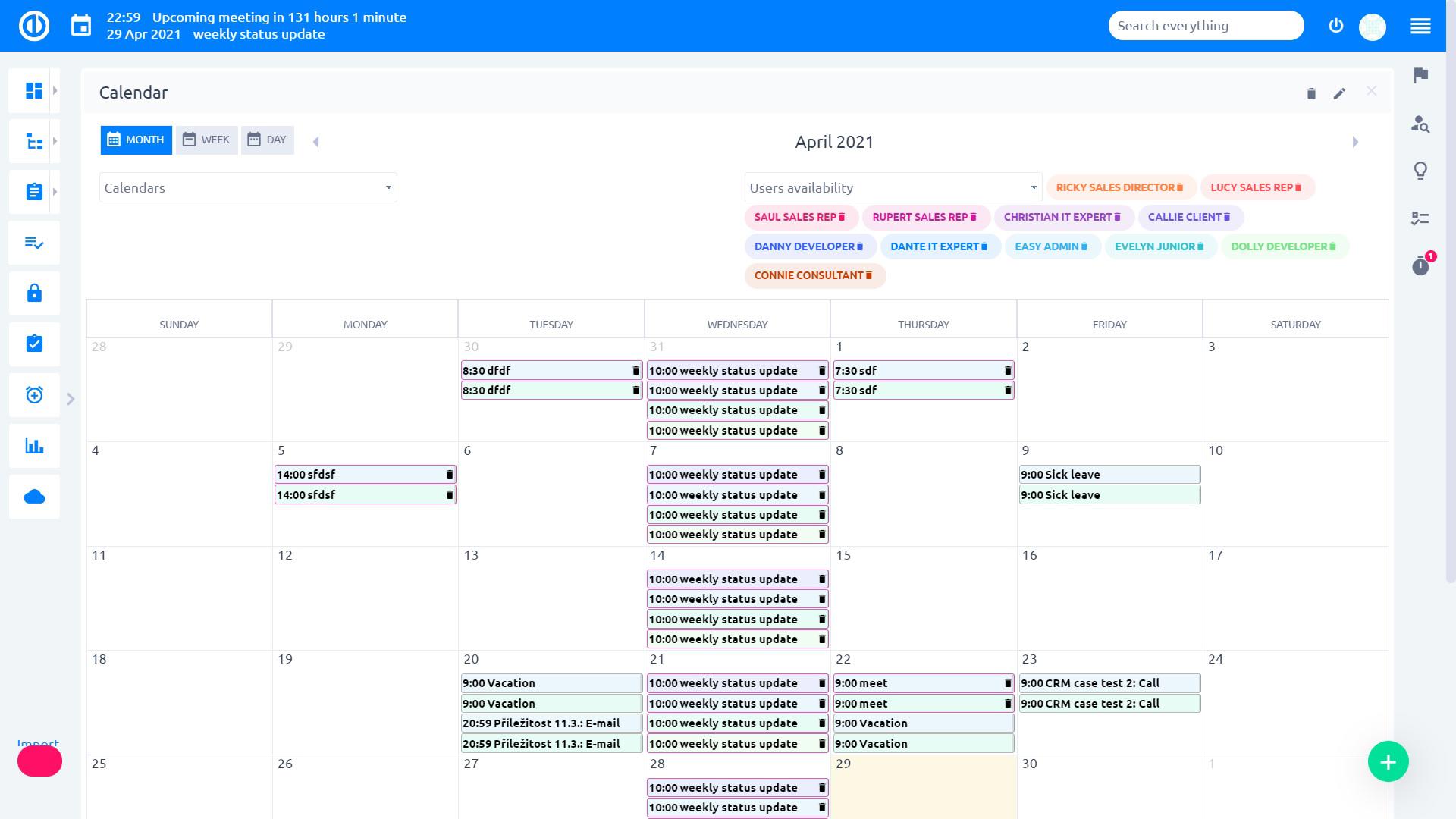
Task: Click the cloud icon in sidebar
Action: tap(34, 497)
